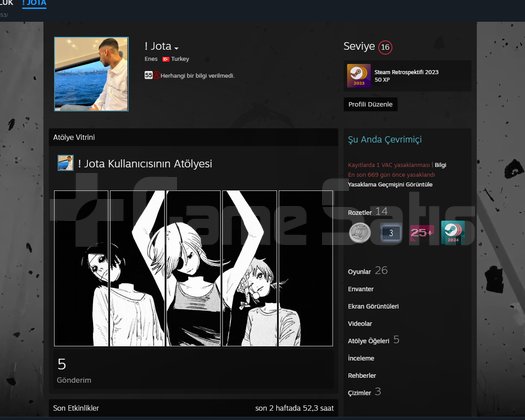
Task: Switch to the ! JOTA tab
Action: click(34, 4)
